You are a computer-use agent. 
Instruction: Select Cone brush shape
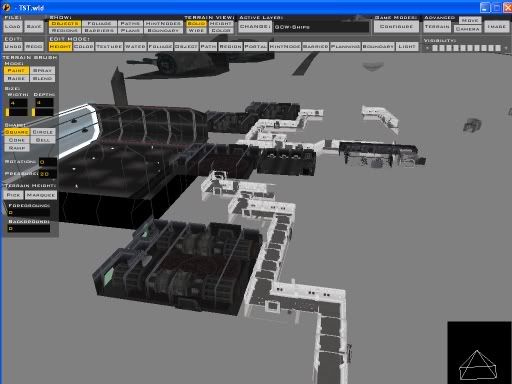coord(17,140)
